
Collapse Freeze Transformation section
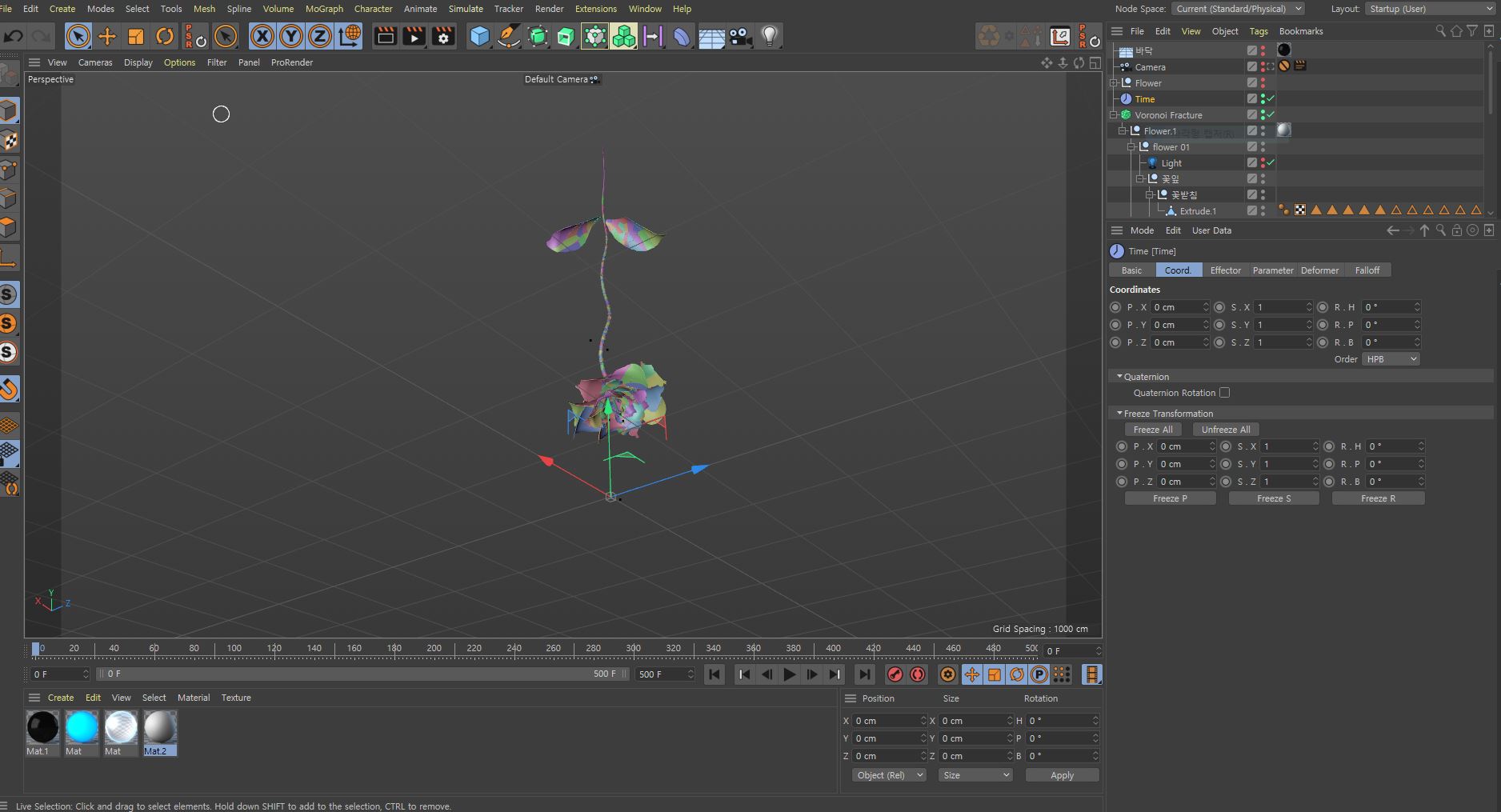(x=1119, y=413)
